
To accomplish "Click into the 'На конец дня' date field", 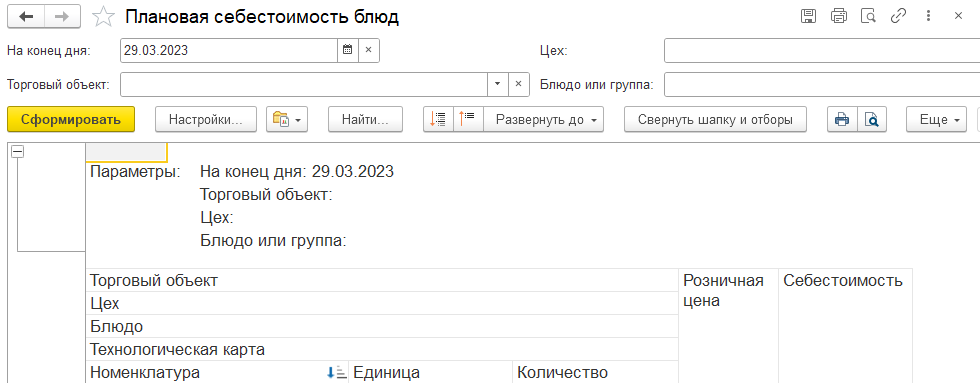I will 229,51.
